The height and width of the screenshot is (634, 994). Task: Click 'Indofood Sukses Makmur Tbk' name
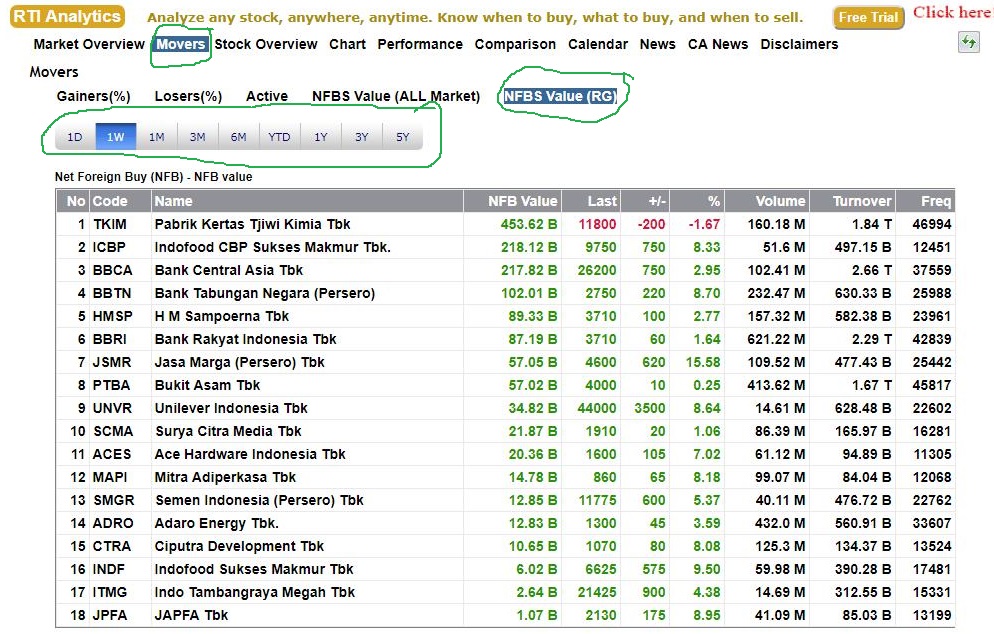(x=254, y=569)
